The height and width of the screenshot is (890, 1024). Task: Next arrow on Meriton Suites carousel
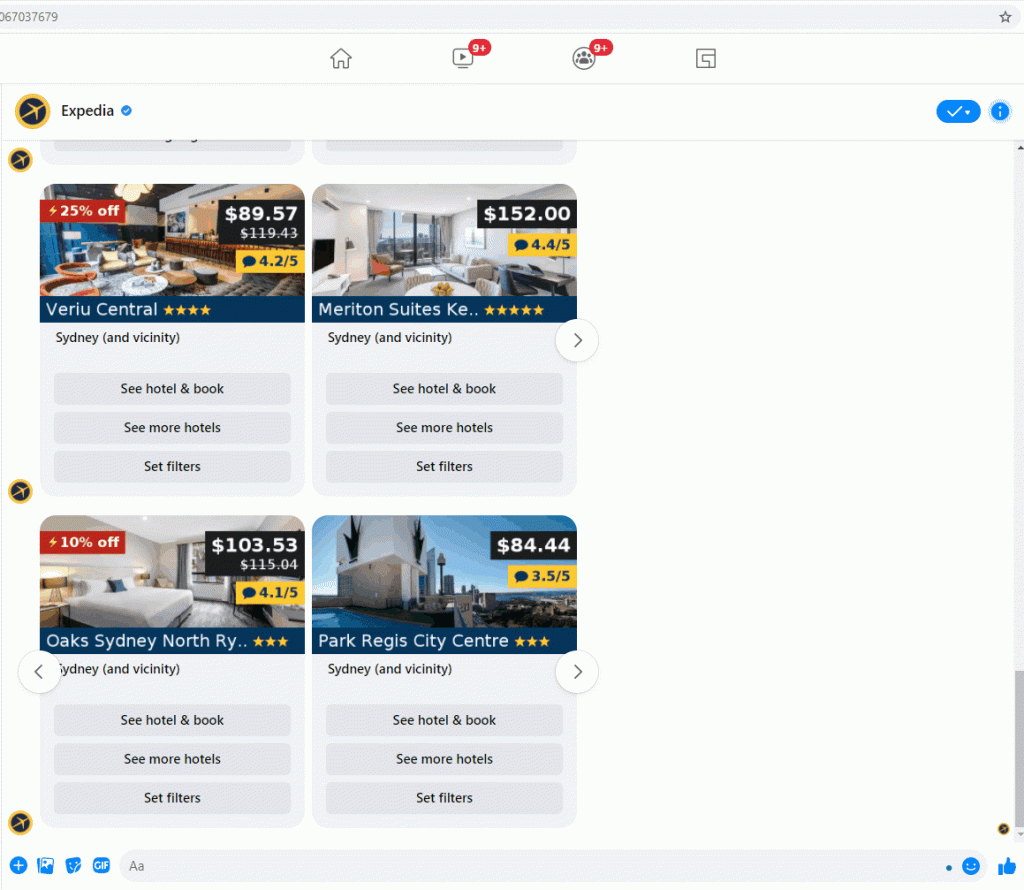(577, 340)
